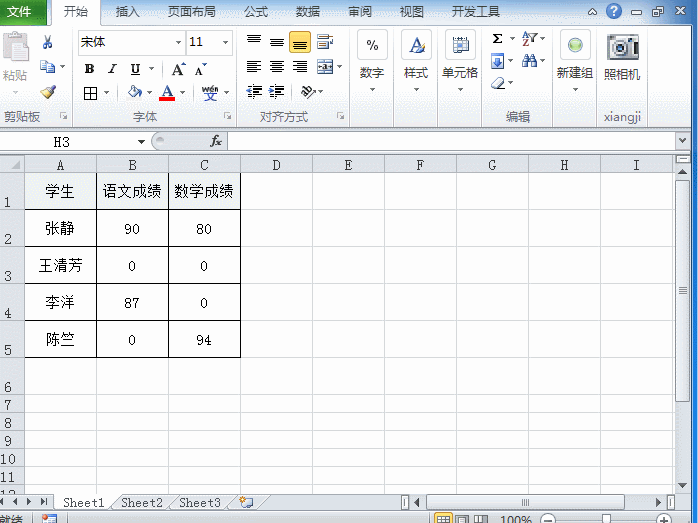Open the 单元格 cells group
The width and height of the screenshot is (698, 523).
click(460, 60)
